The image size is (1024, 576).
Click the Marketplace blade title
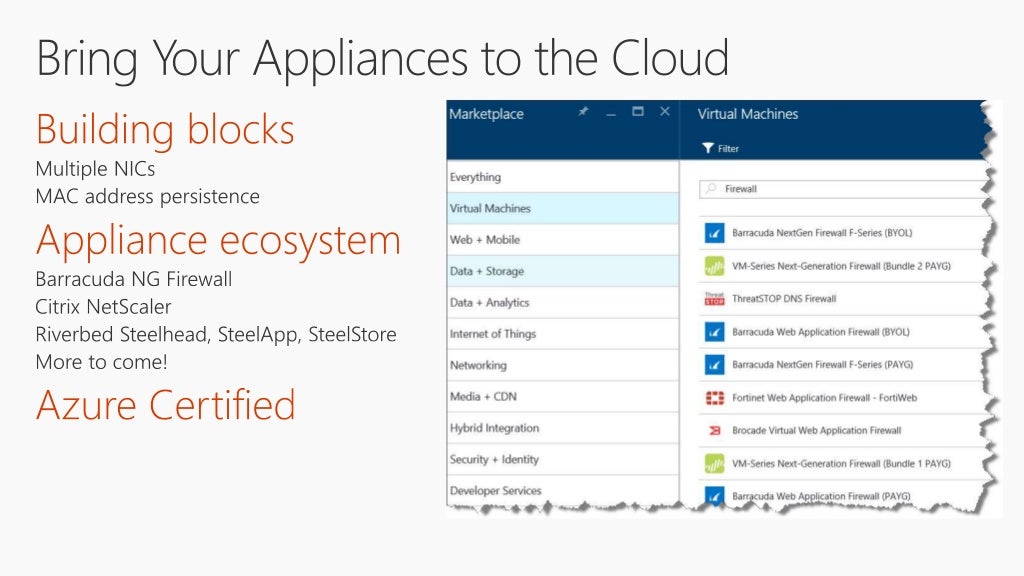pyautogui.click(x=487, y=114)
